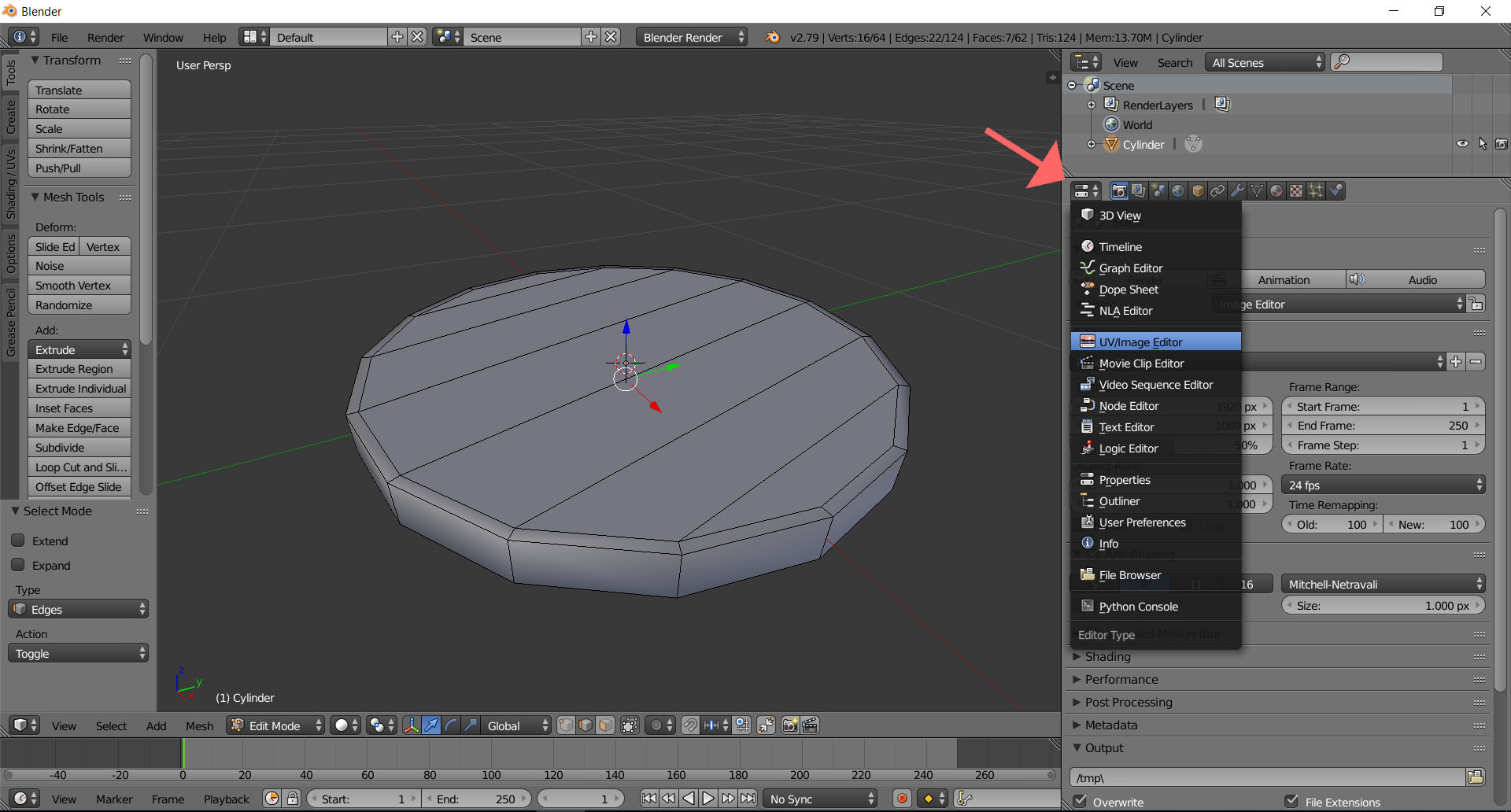Choose UV/Image Editor from editor type menu
The image size is (1511, 812).
(1155, 341)
